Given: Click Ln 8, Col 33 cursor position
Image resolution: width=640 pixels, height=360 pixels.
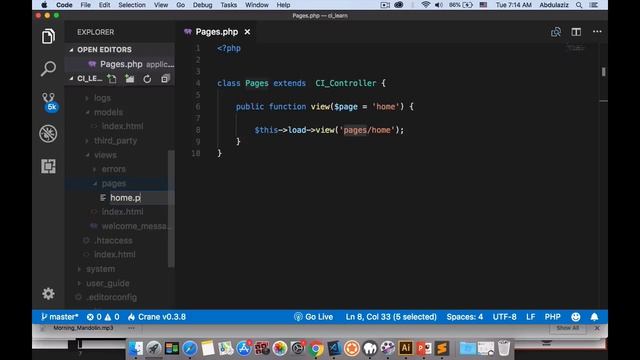Looking at the screenshot, I should [x=391, y=317].
